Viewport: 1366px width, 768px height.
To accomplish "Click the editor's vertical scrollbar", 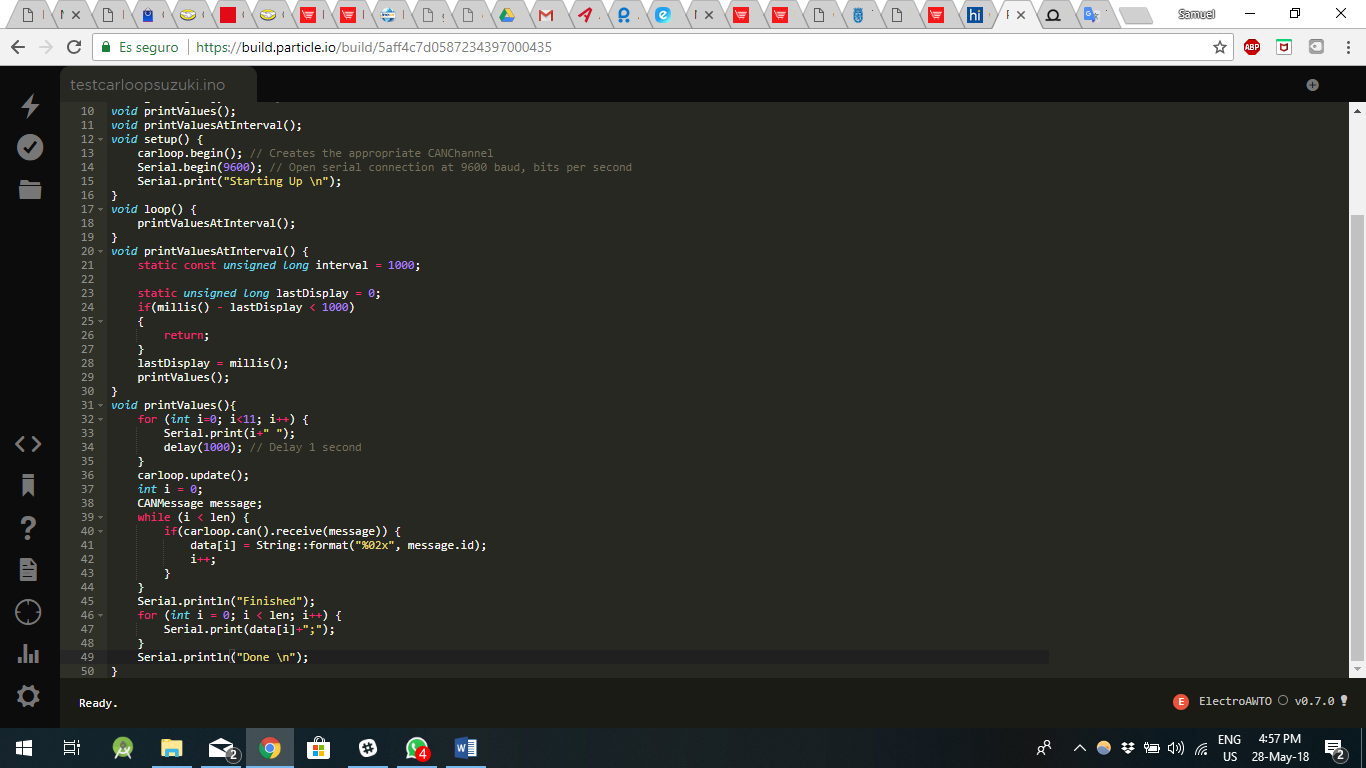I will point(1357,438).
